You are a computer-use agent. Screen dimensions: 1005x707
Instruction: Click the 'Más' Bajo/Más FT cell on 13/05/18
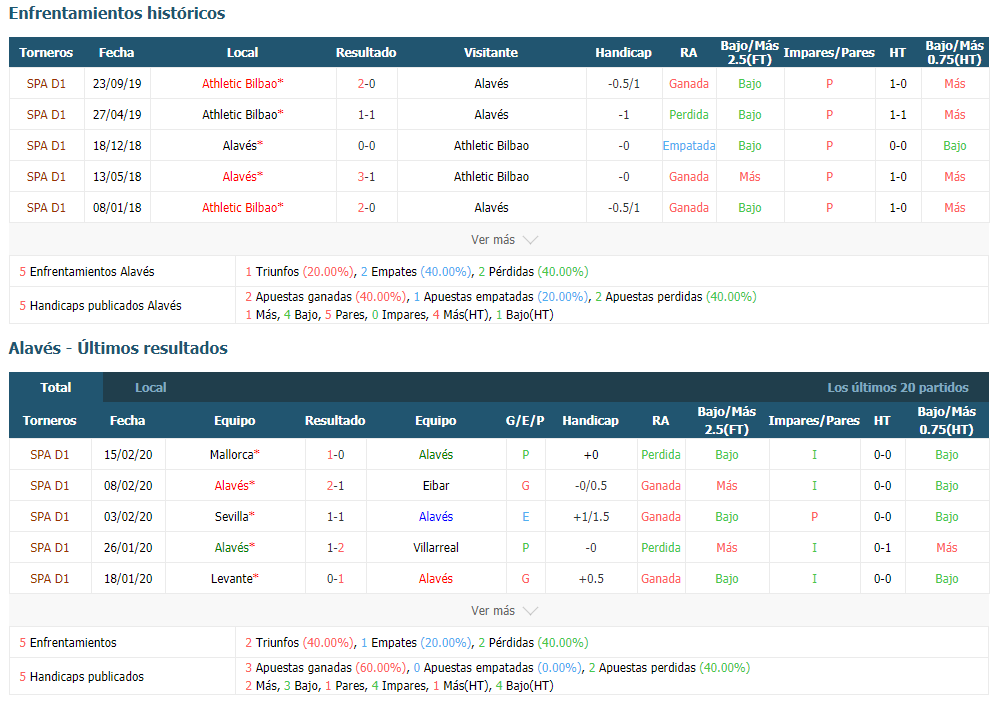pyautogui.click(x=749, y=176)
